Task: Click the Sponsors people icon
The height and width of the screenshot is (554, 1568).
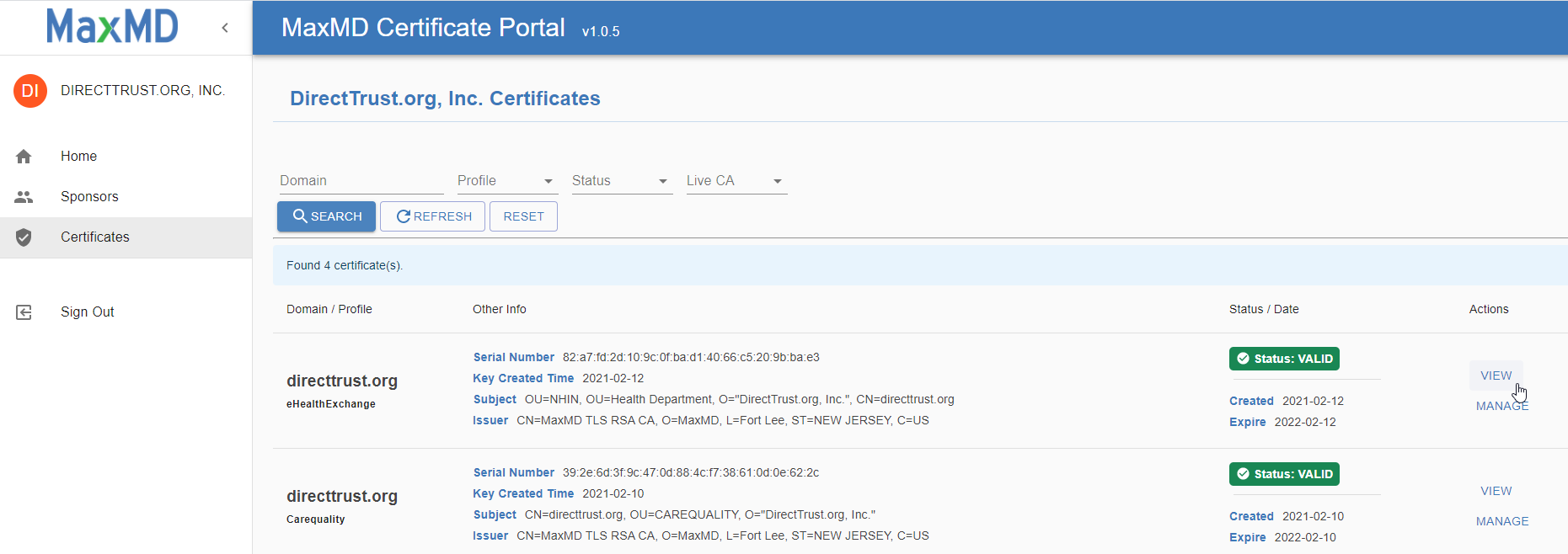Action: pyautogui.click(x=24, y=197)
